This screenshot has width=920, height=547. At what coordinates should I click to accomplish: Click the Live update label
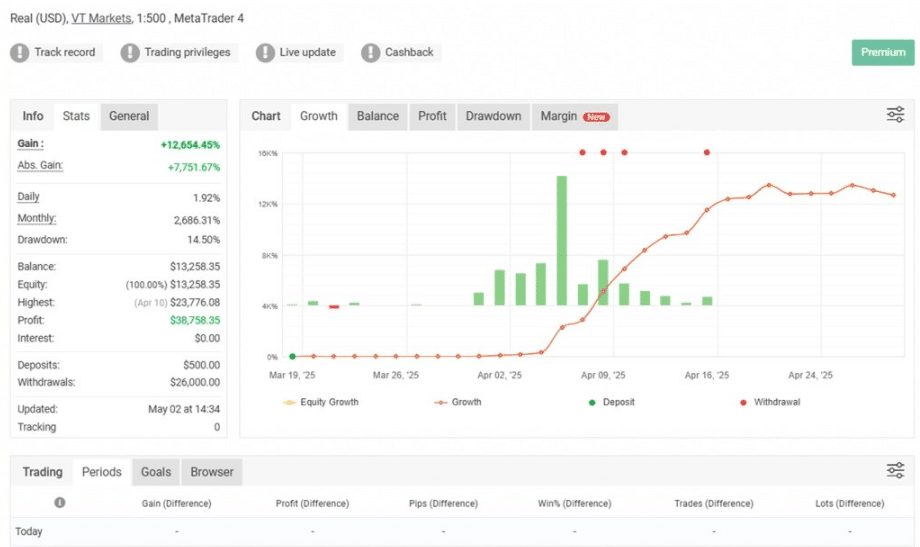(307, 52)
